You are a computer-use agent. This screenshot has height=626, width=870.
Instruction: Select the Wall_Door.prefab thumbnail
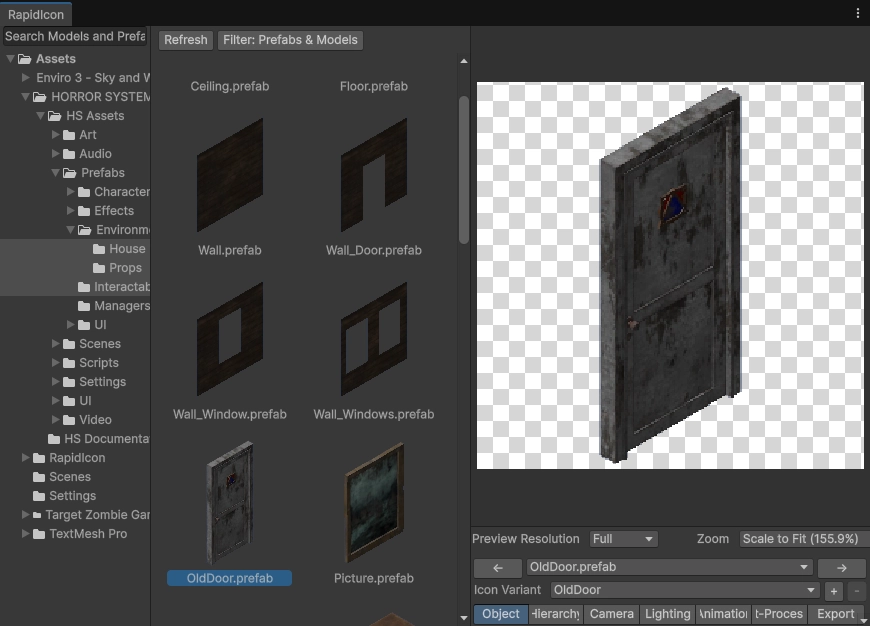coord(373,175)
